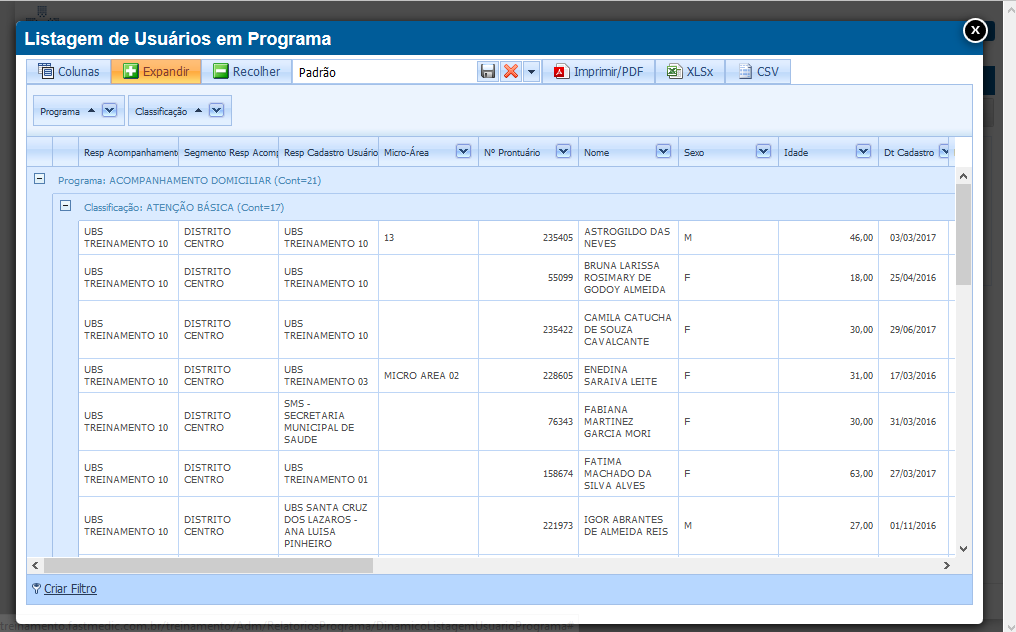The height and width of the screenshot is (632, 1016).
Task: Open the Criar Filtro link
Action: tap(70, 589)
